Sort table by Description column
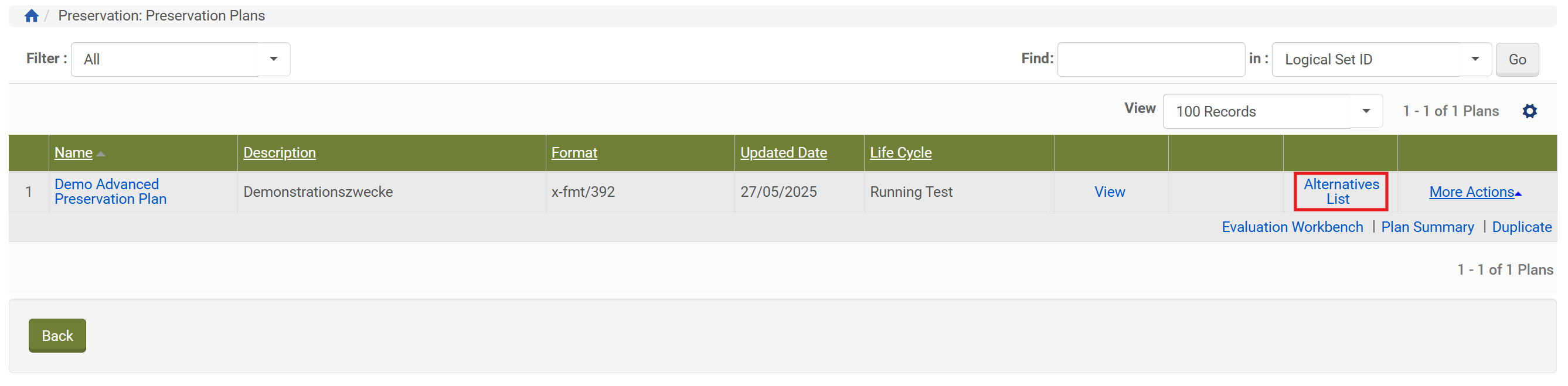Screen dimensions: 1568x386 280,152
